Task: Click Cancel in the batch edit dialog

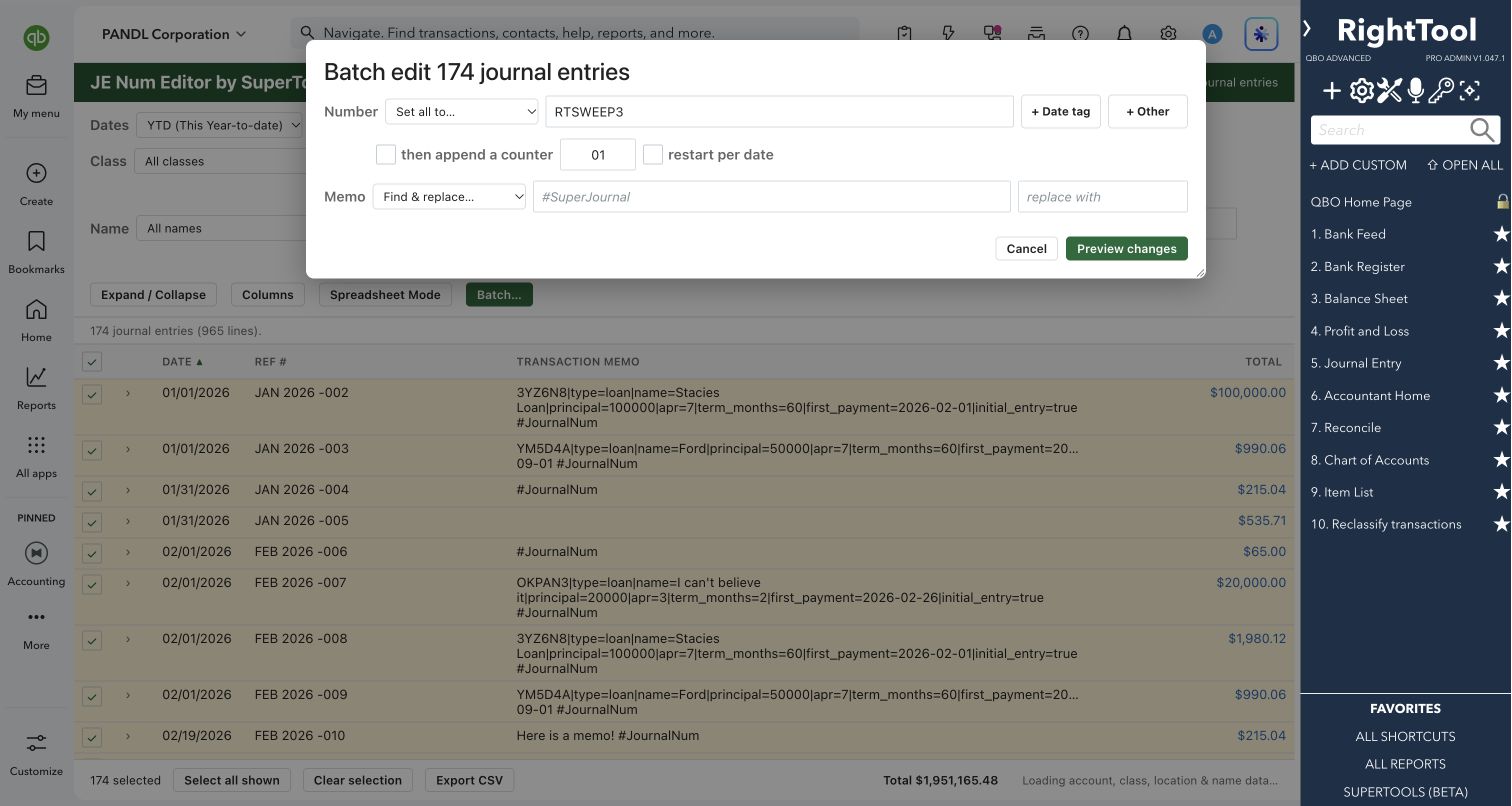Action: click(1026, 248)
